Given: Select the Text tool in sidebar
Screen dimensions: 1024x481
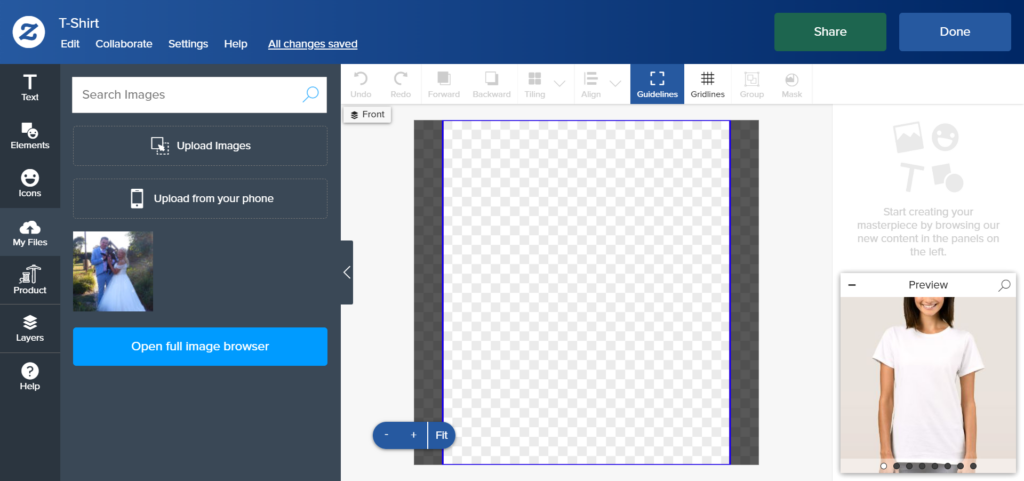Looking at the screenshot, I should (x=30, y=87).
